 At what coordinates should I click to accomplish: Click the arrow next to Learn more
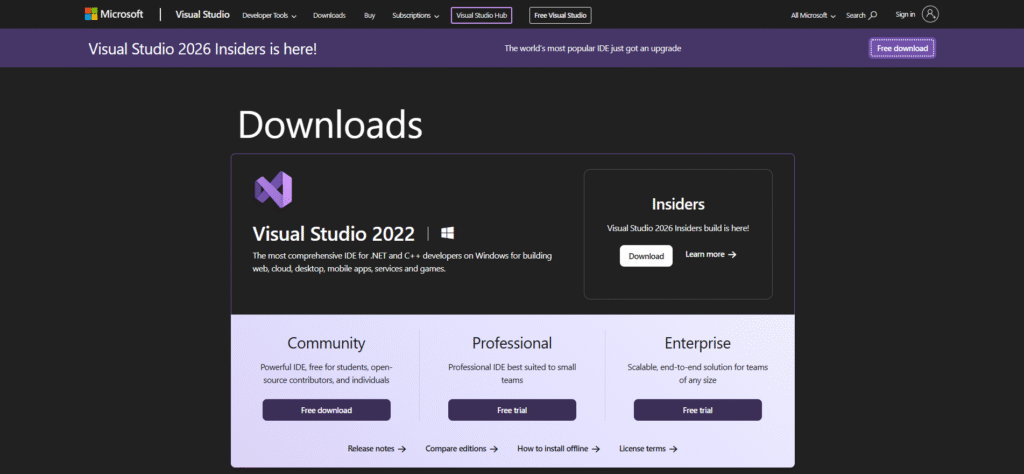(x=732, y=255)
